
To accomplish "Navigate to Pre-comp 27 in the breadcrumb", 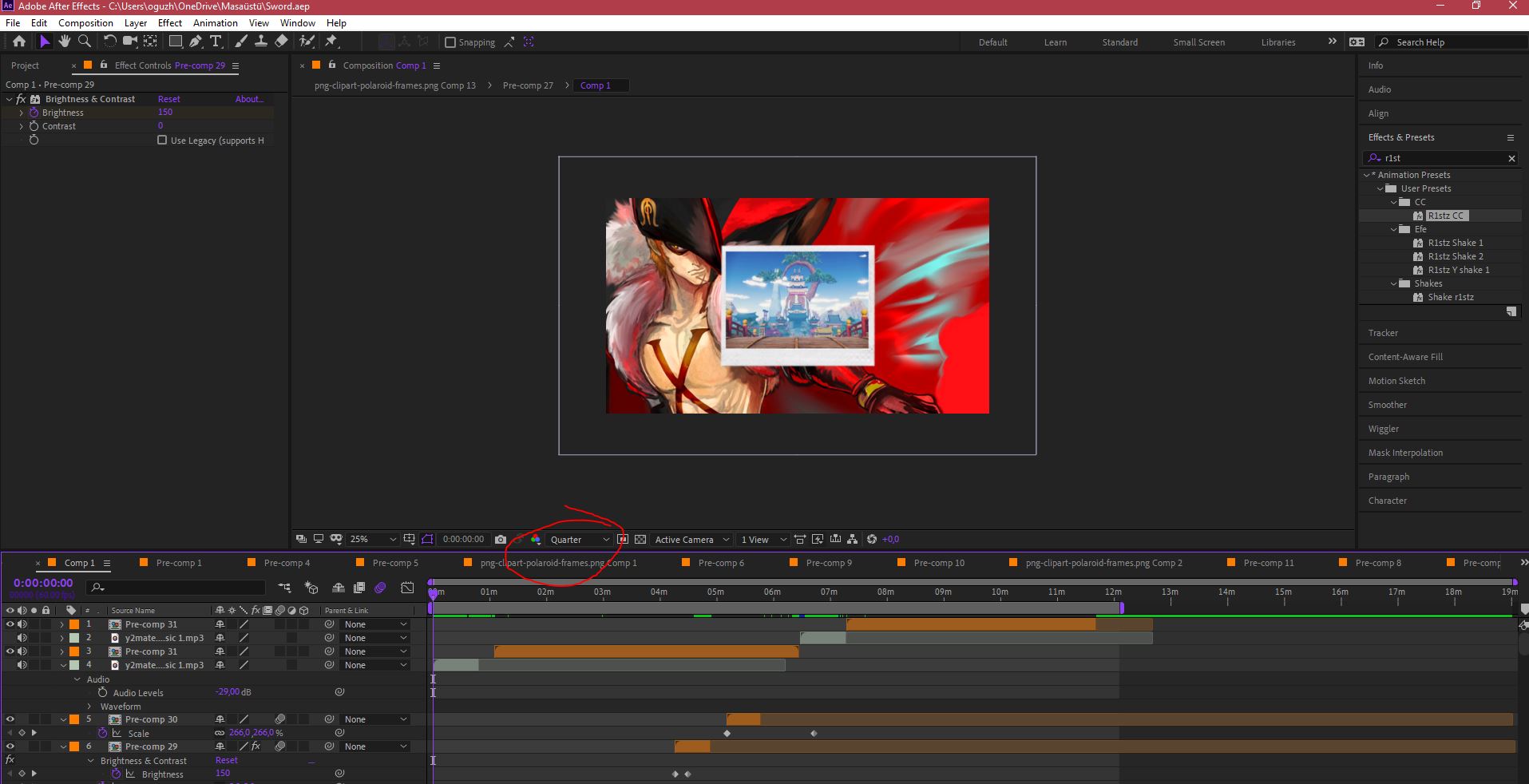I will pyautogui.click(x=528, y=85).
